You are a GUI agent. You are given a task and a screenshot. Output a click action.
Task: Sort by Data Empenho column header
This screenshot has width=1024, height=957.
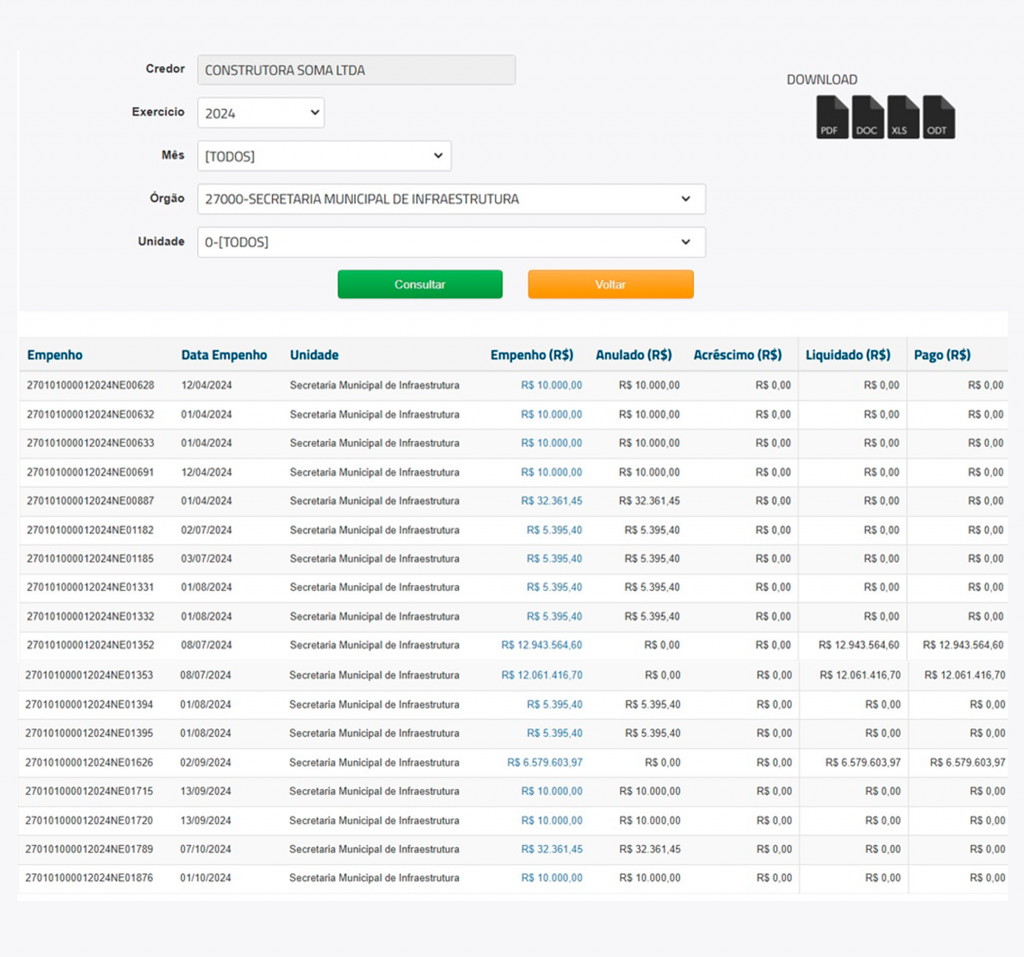coord(224,355)
